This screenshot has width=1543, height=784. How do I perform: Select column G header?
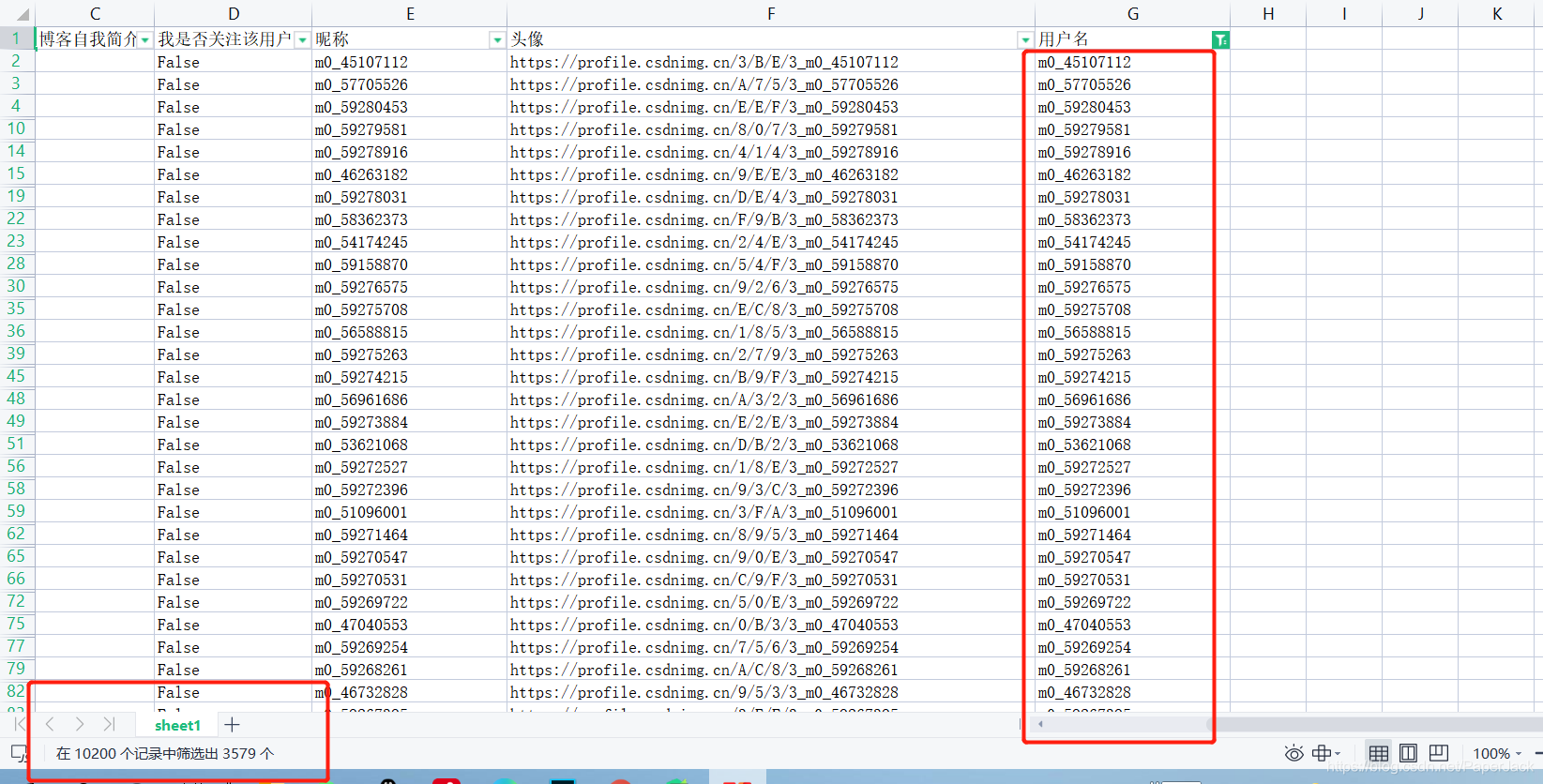(x=1133, y=14)
